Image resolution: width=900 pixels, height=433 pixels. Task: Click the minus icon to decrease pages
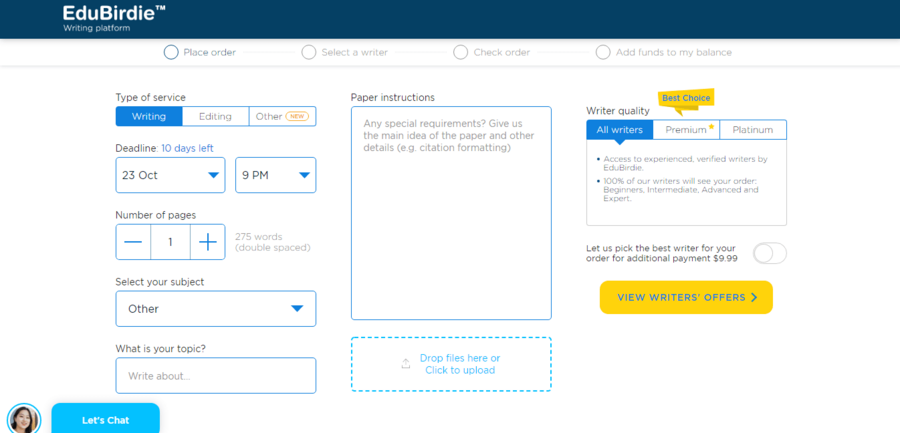(x=133, y=242)
